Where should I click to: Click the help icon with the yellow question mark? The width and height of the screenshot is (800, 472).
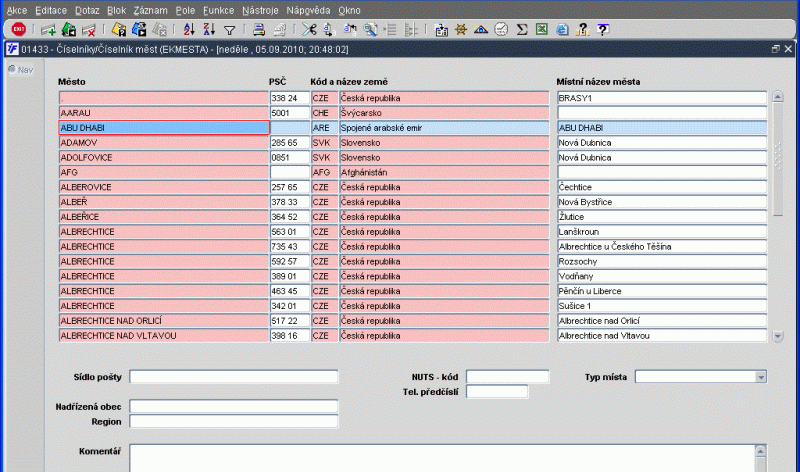point(582,30)
